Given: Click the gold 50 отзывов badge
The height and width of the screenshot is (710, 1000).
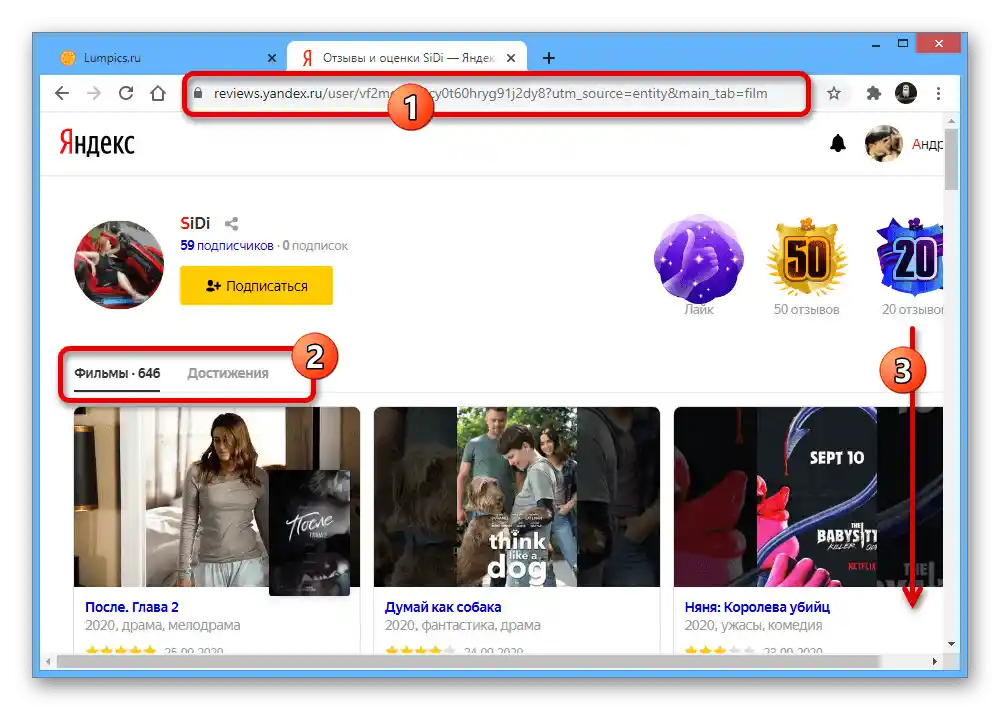Looking at the screenshot, I should pyautogui.click(x=807, y=257).
